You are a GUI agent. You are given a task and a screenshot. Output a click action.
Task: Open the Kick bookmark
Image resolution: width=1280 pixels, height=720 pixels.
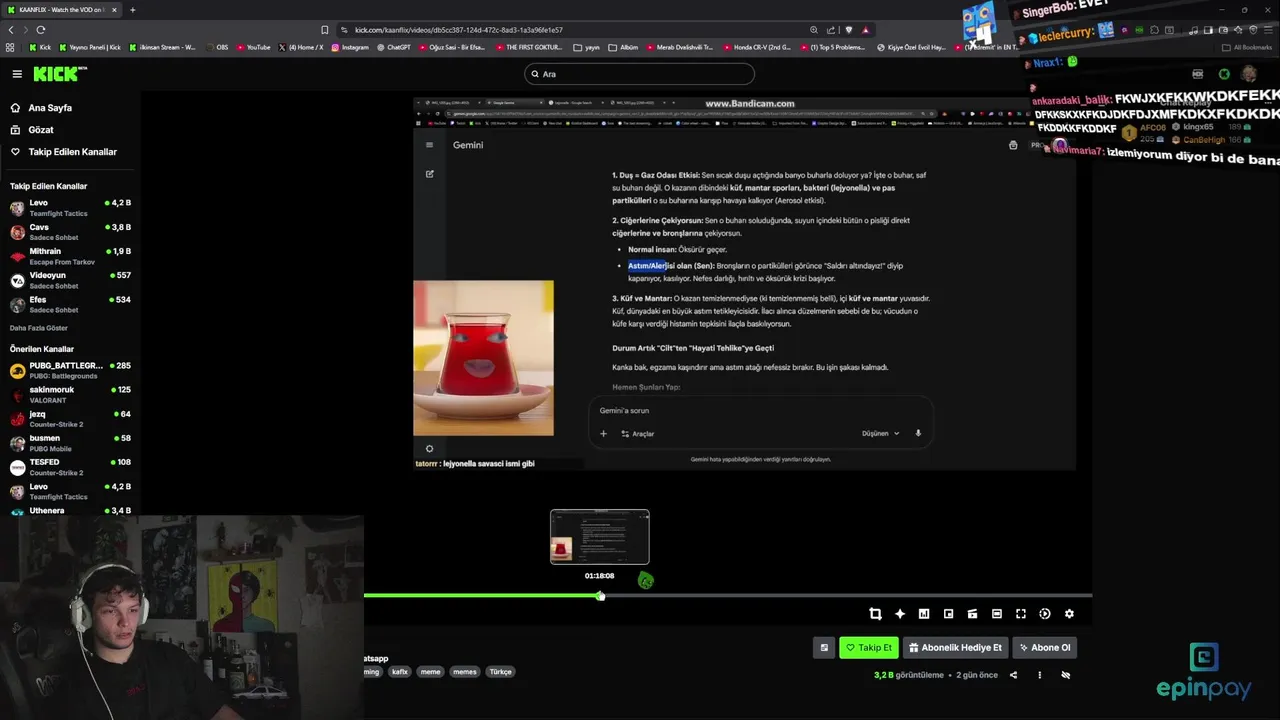click(40, 47)
